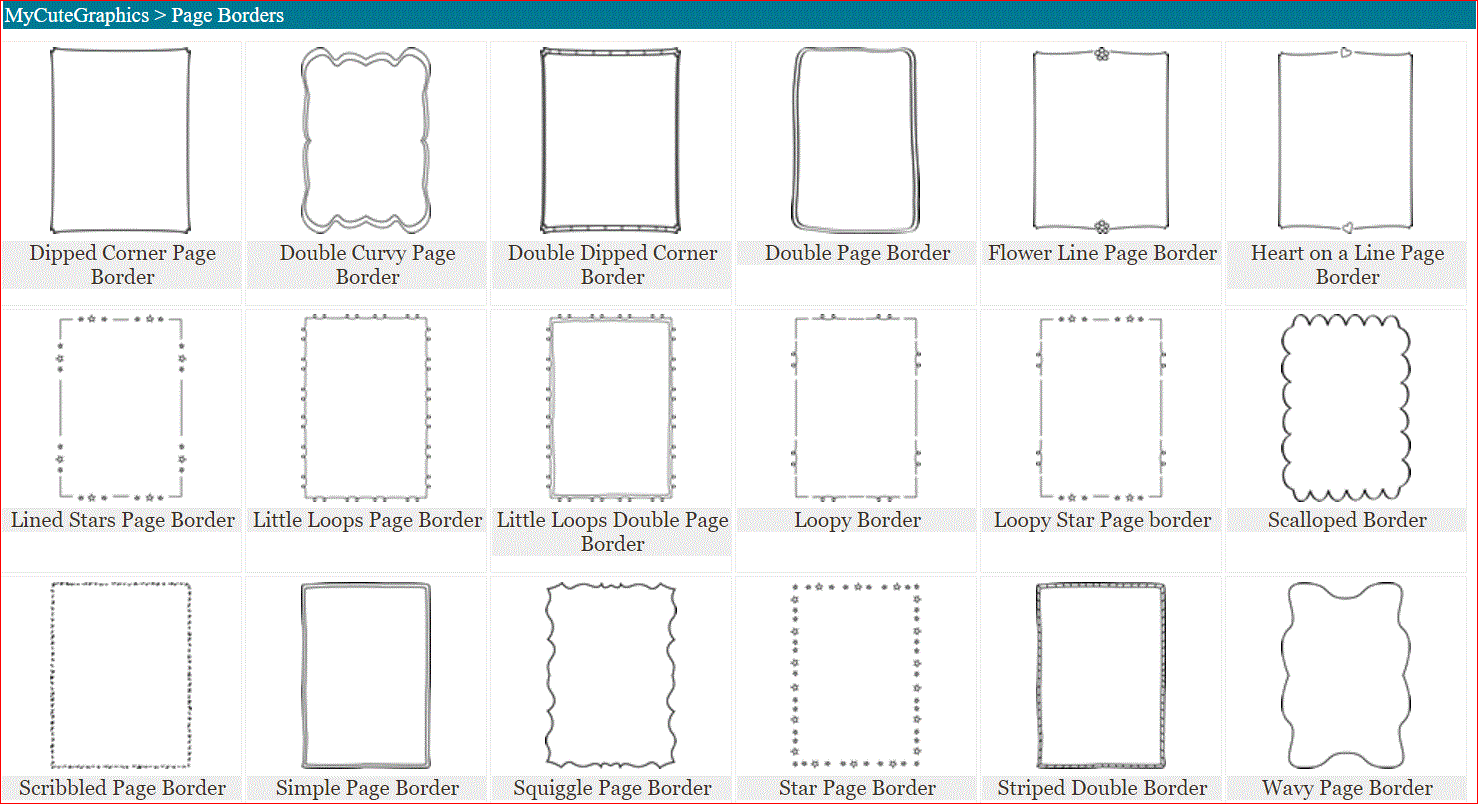Click the MyCuteGraphics breadcrumb link
The width and height of the screenshot is (1478, 804).
click(77, 15)
